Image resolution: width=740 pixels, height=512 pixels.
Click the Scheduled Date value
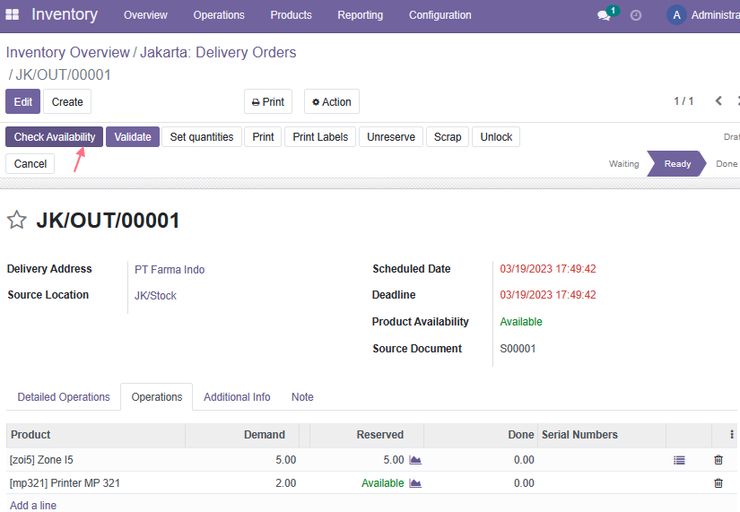548,269
